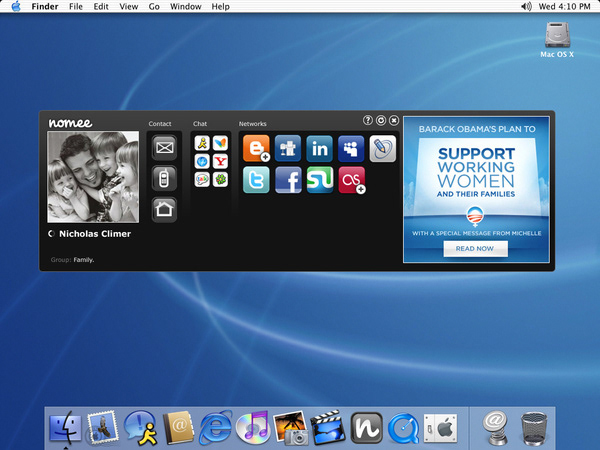Image resolution: width=600 pixels, height=450 pixels.
Task: Open QuickTime Player from the dock
Action: coord(403,428)
